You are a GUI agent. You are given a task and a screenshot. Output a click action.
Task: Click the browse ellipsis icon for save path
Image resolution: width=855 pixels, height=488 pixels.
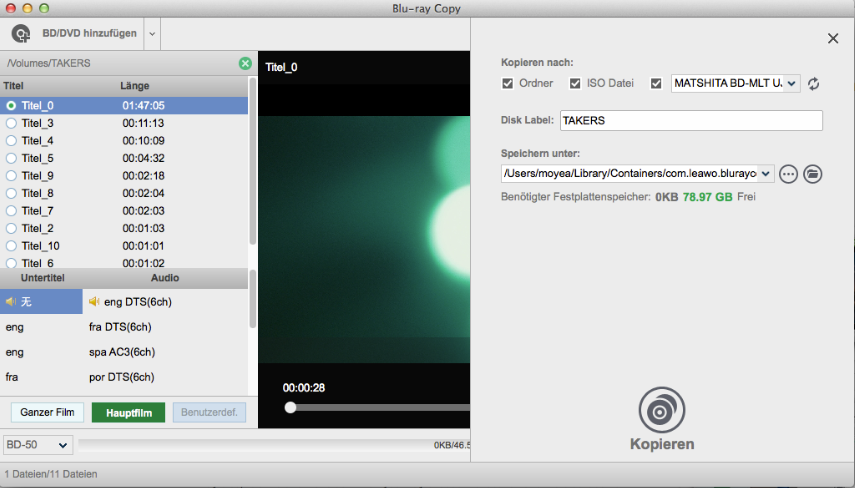coord(788,174)
